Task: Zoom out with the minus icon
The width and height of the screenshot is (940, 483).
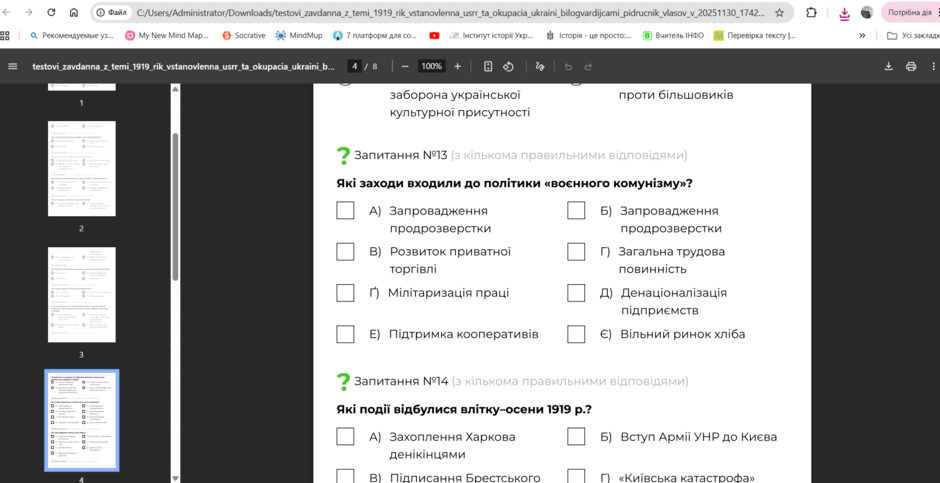Action: pyautogui.click(x=405, y=67)
